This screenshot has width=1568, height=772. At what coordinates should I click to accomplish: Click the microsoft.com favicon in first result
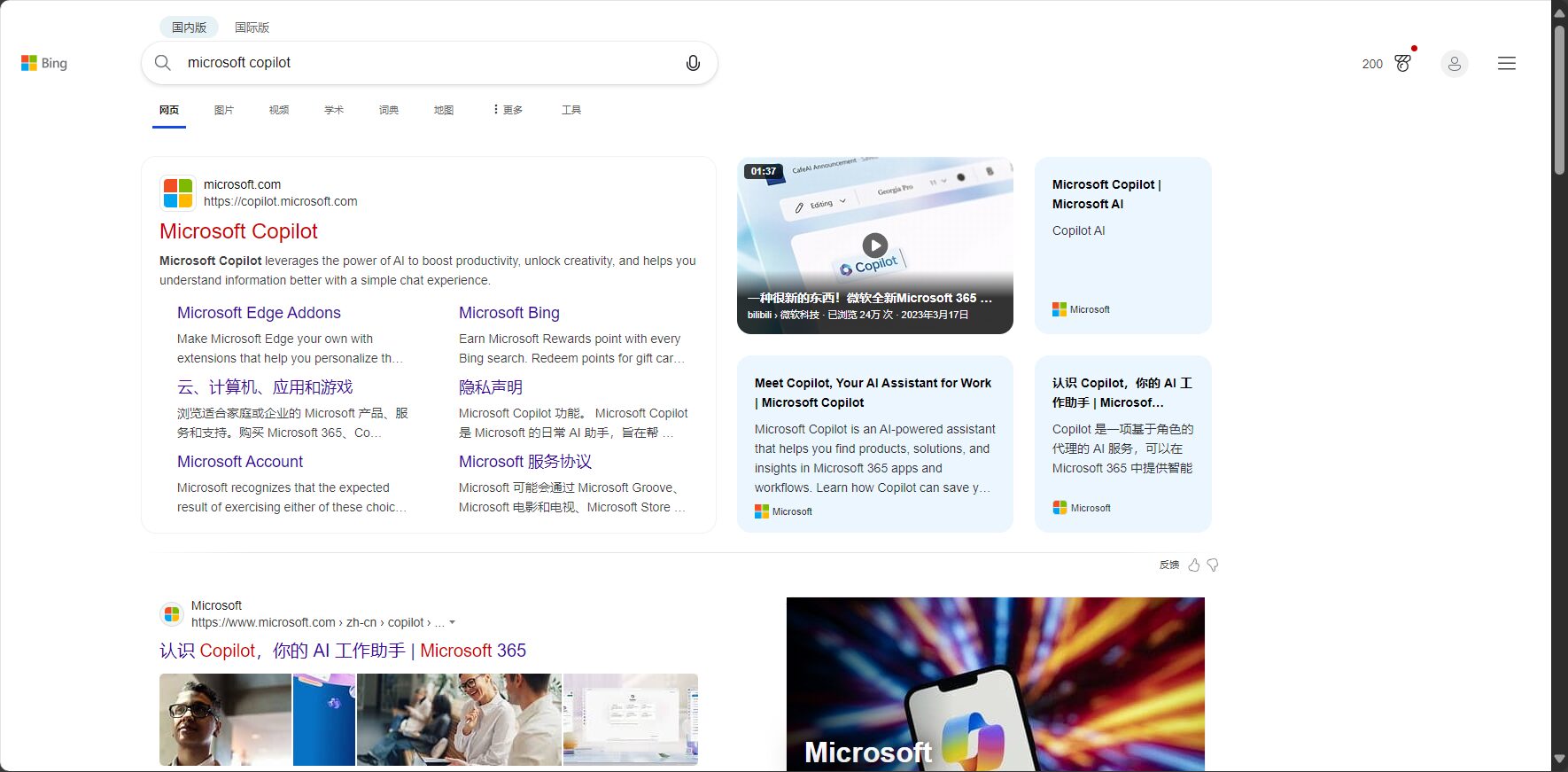pyautogui.click(x=178, y=193)
